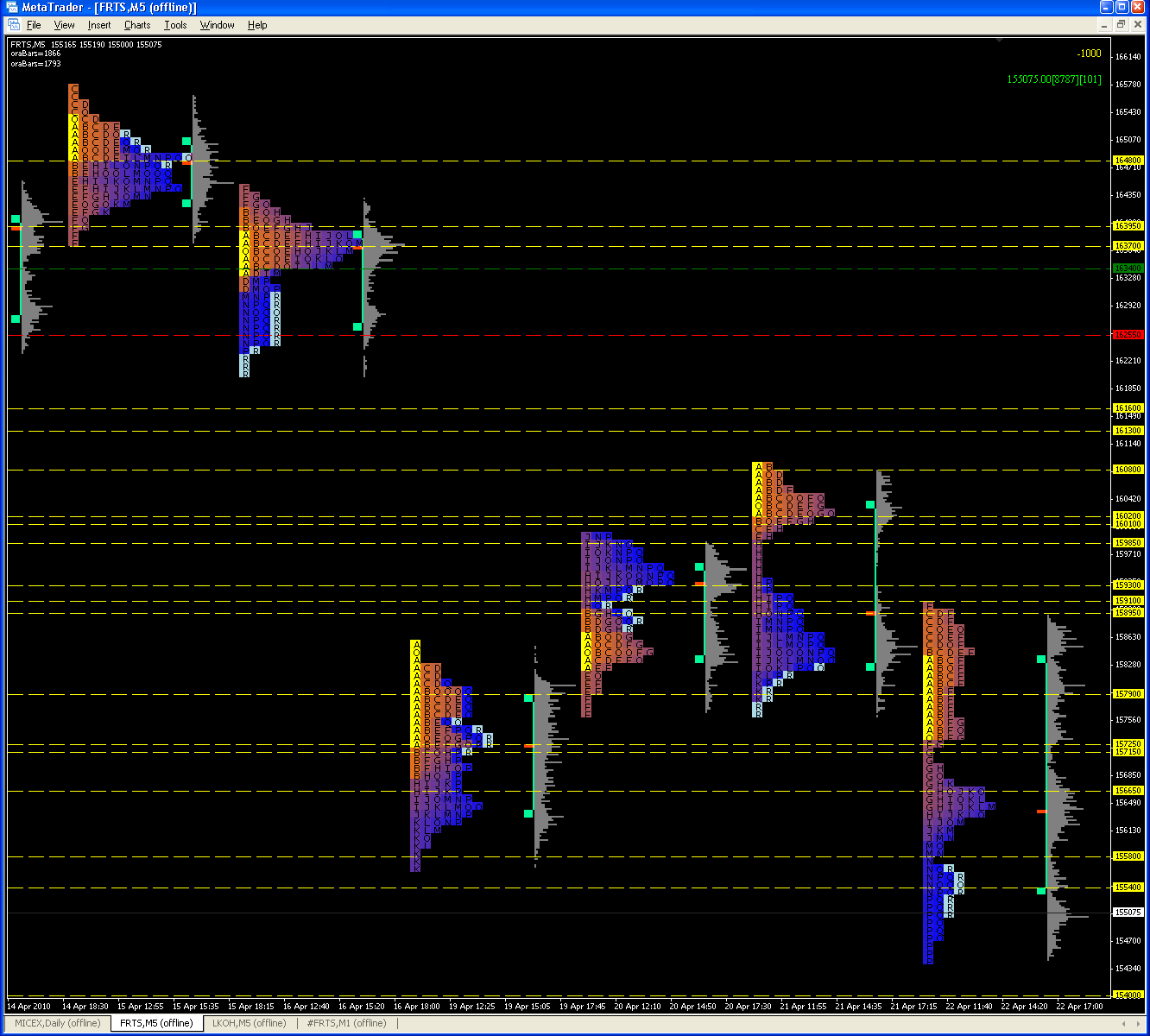Image resolution: width=1150 pixels, height=1036 pixels.
Task: Click the chart shift triangle marker
Action: (999, 40)
